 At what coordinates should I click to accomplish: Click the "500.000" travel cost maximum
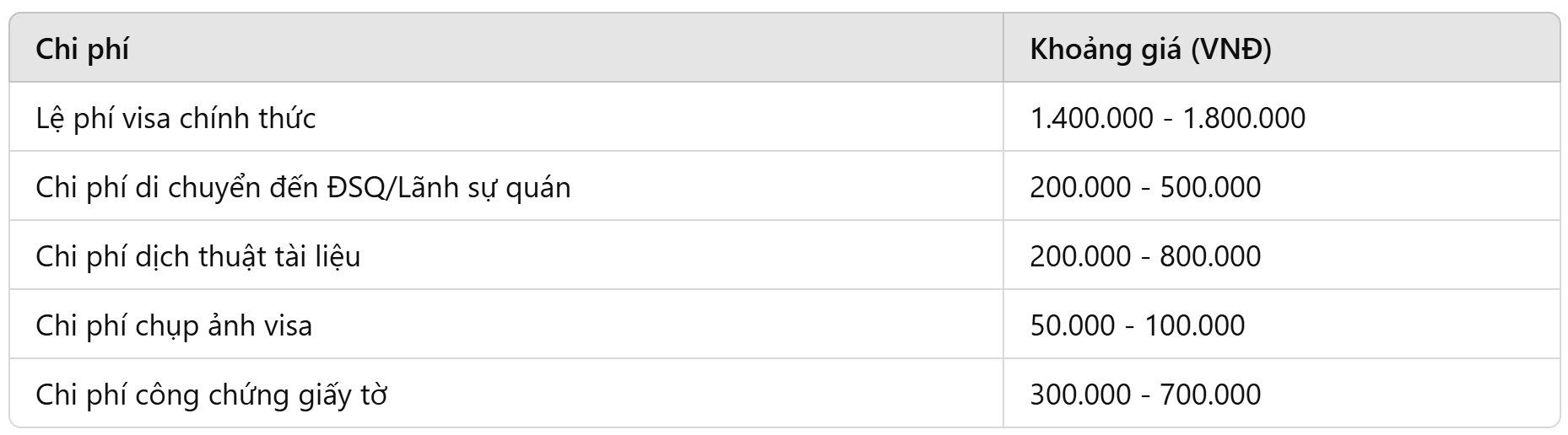(x=1210, y=187)
